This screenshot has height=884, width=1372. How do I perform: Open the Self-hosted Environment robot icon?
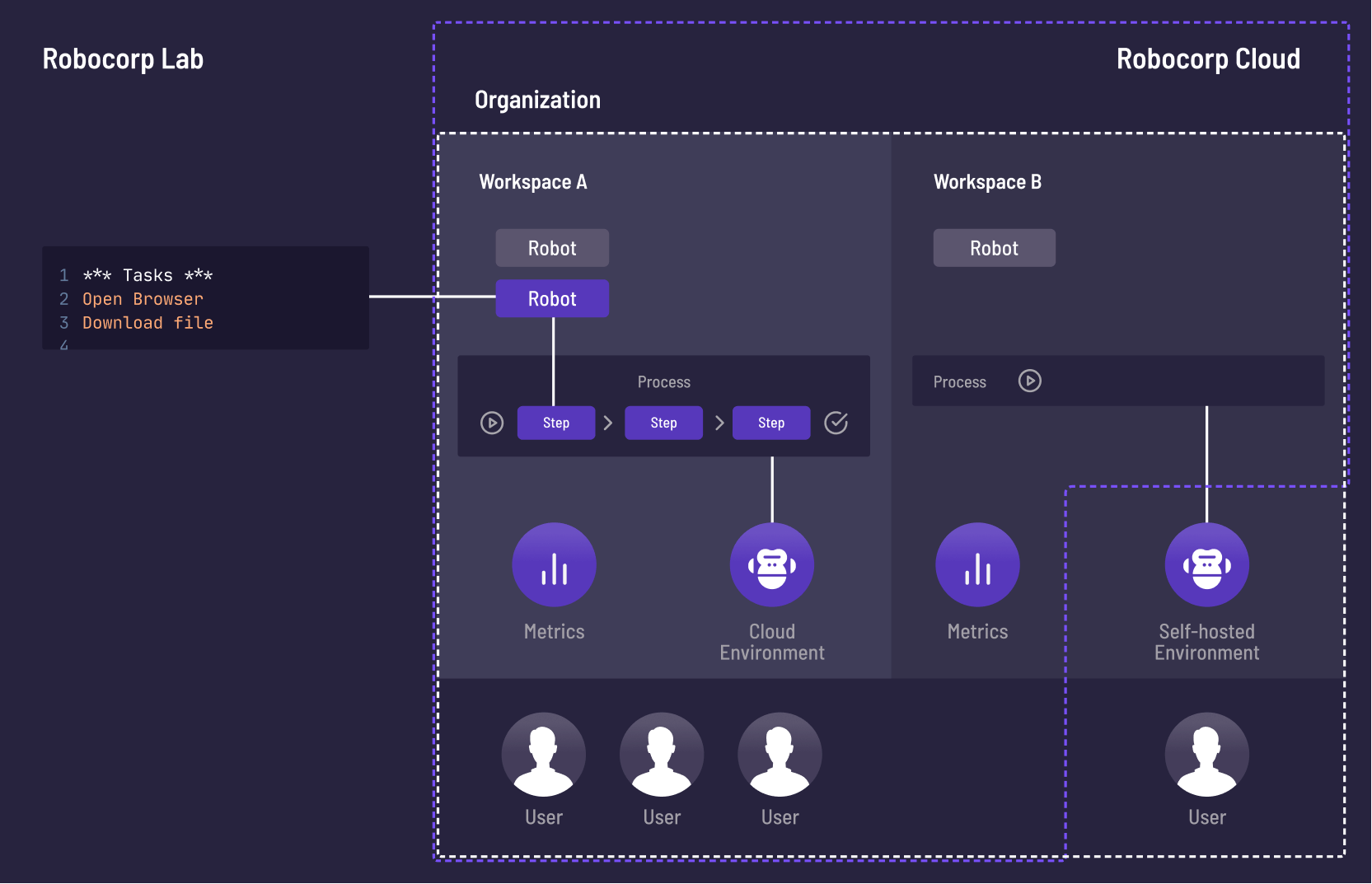[1207, 565]
